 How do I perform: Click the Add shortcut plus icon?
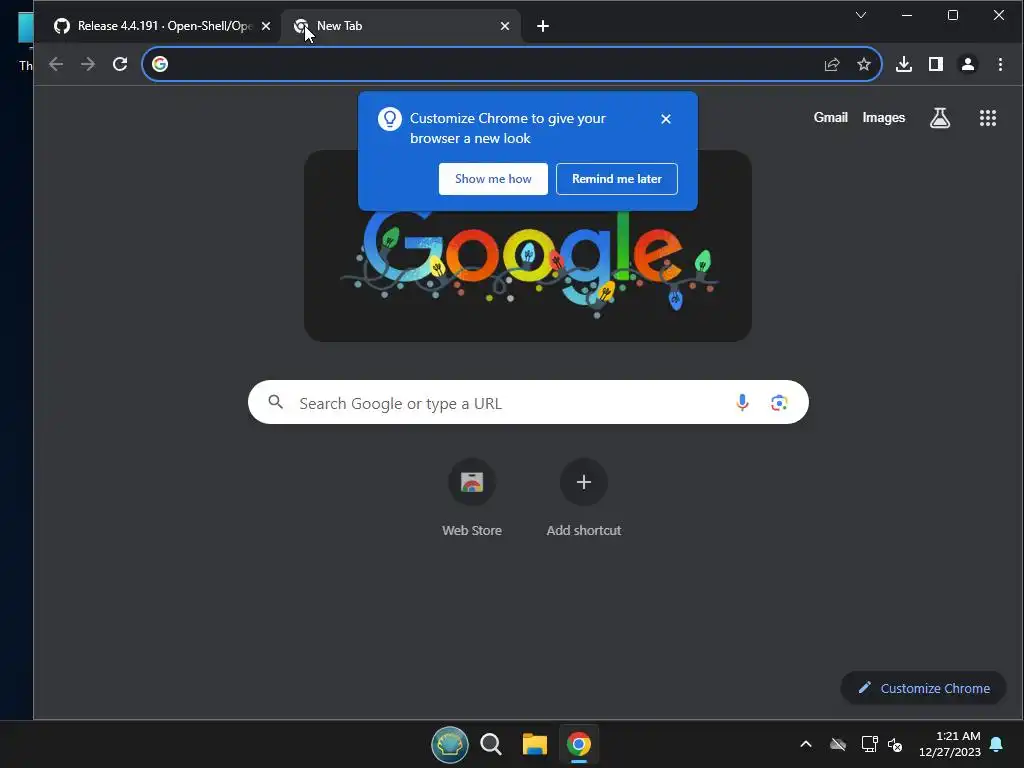[583, 482]
